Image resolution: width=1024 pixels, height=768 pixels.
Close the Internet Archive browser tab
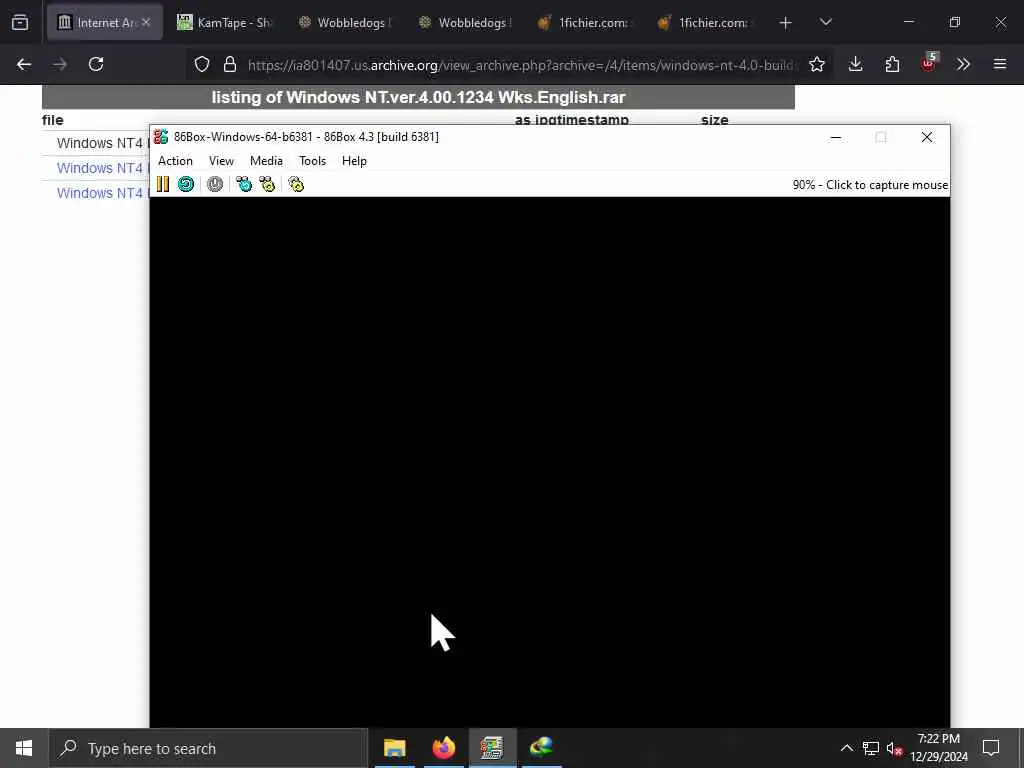(x=146, y=23)
